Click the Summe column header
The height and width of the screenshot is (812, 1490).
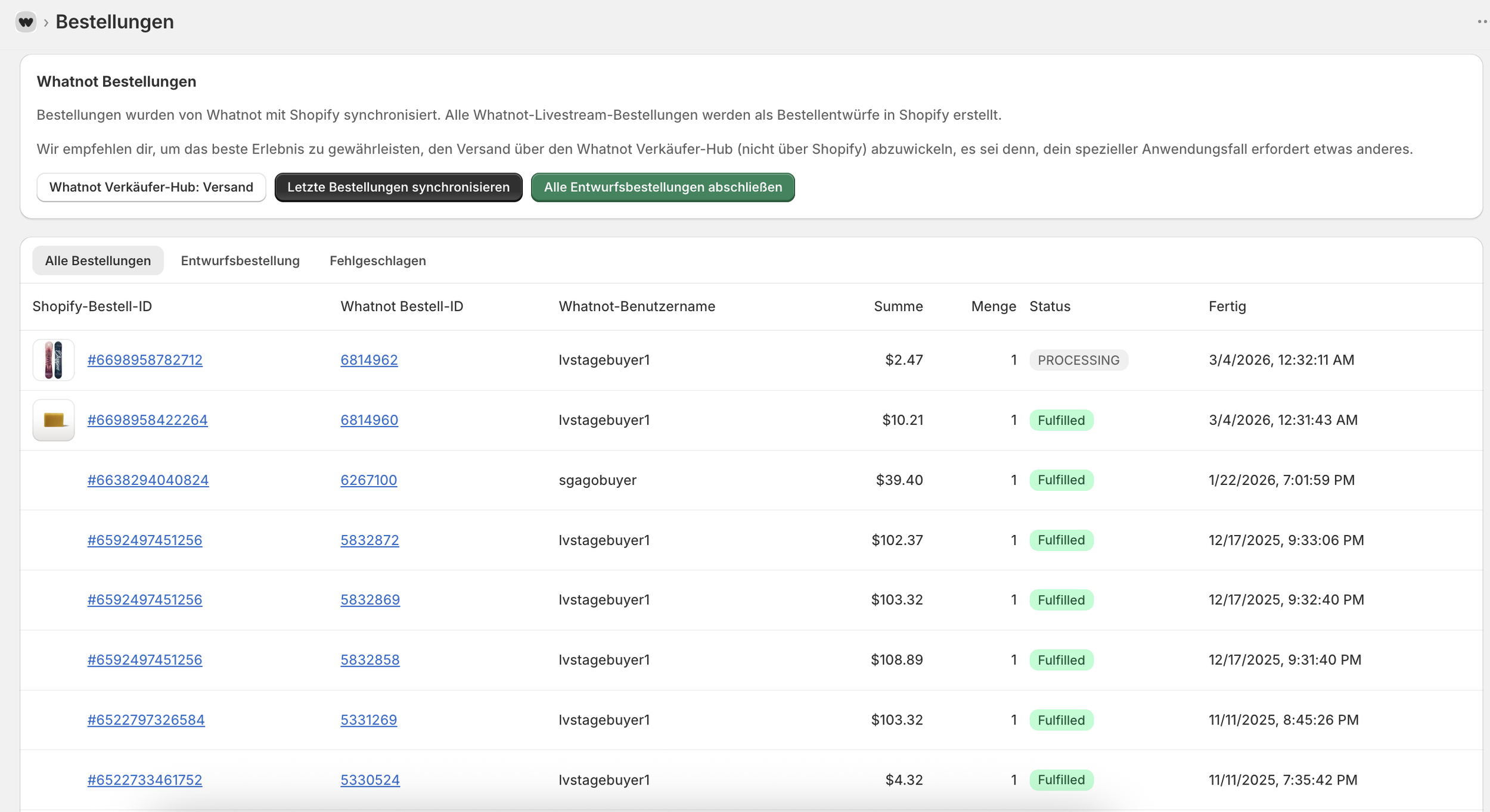[x=898, y=306]
